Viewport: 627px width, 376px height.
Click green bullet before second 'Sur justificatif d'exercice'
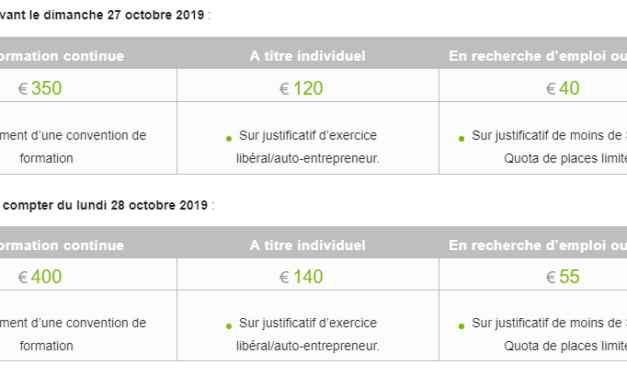point(229,326)
